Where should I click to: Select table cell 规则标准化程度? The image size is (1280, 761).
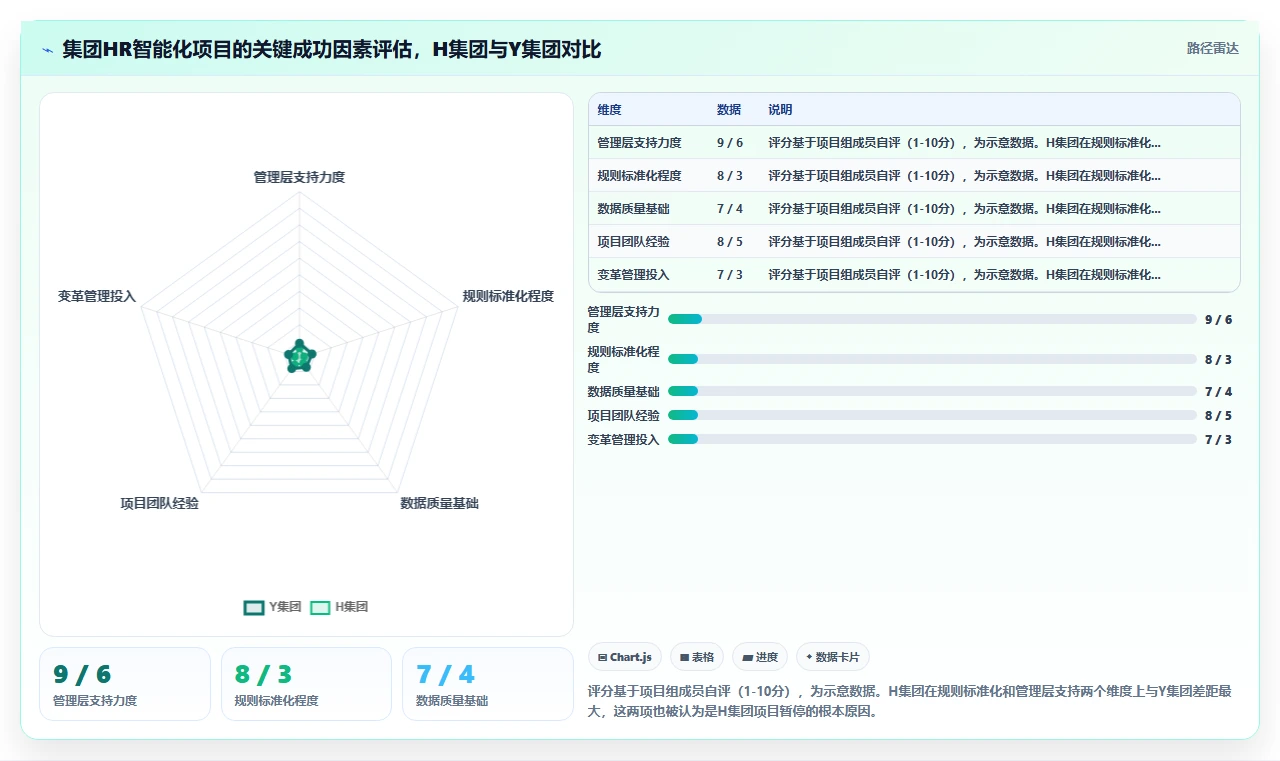(x=639, y=176)
